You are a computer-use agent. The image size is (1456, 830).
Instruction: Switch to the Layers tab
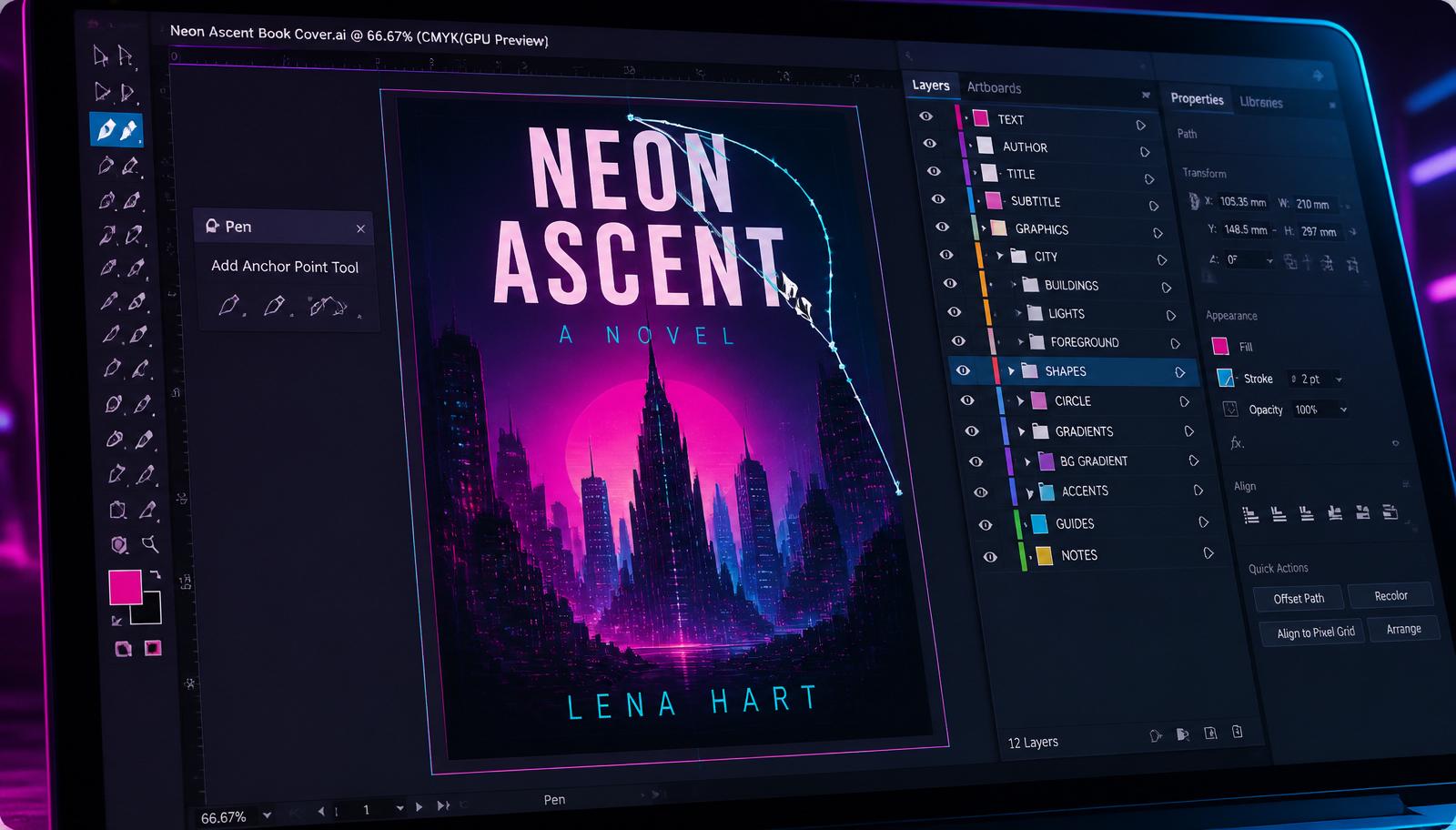931,85
